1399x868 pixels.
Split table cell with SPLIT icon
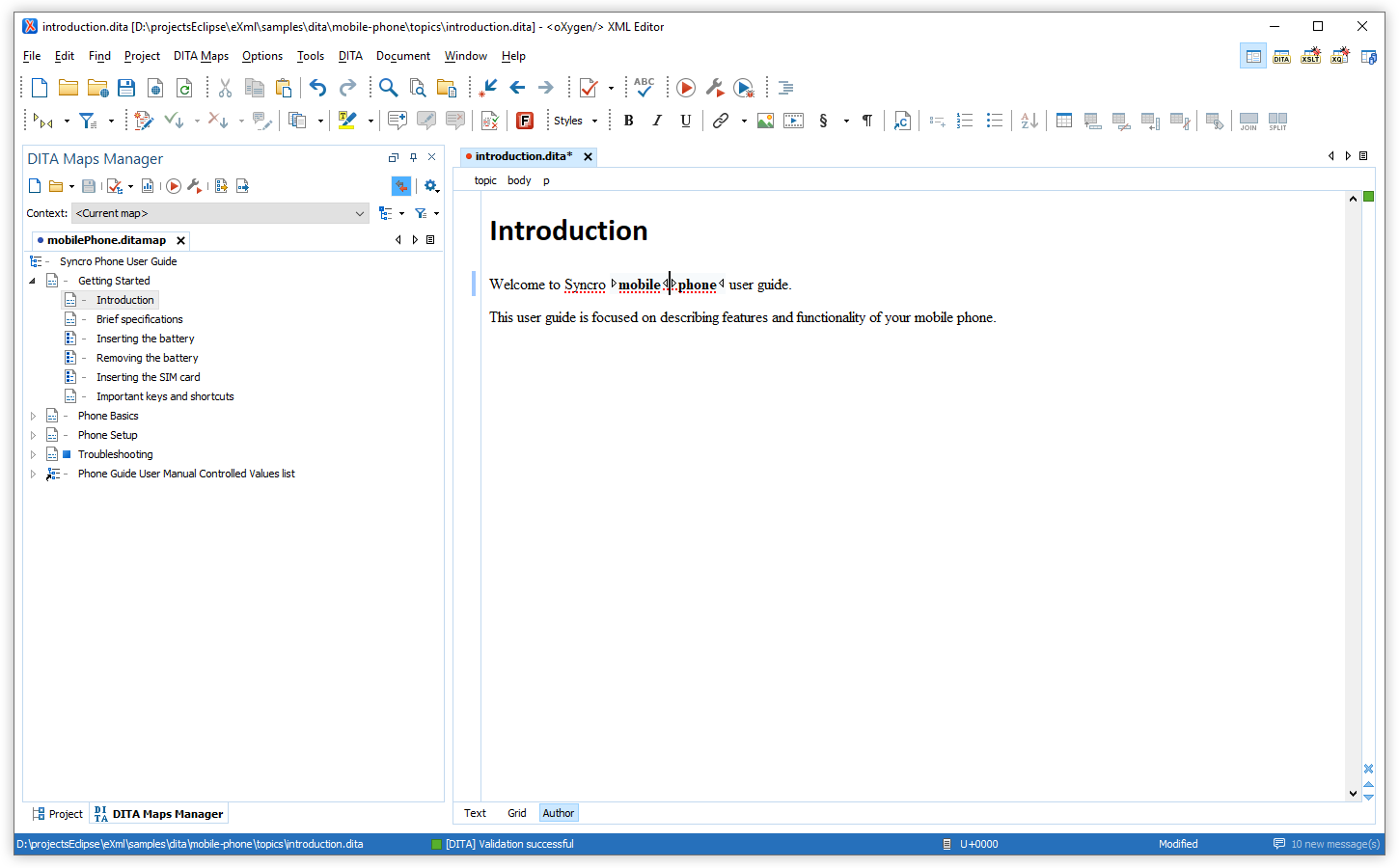click(1277, 121)
